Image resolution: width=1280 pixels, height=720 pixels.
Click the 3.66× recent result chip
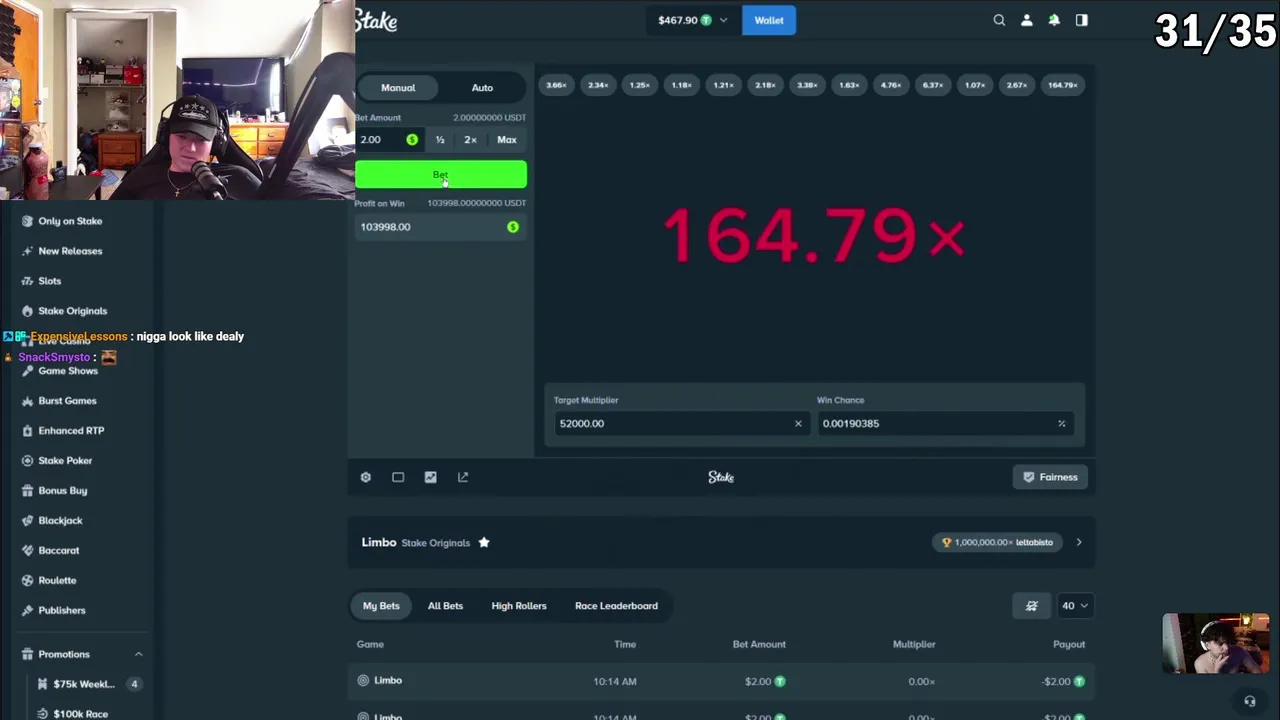(x=556, y=85)
